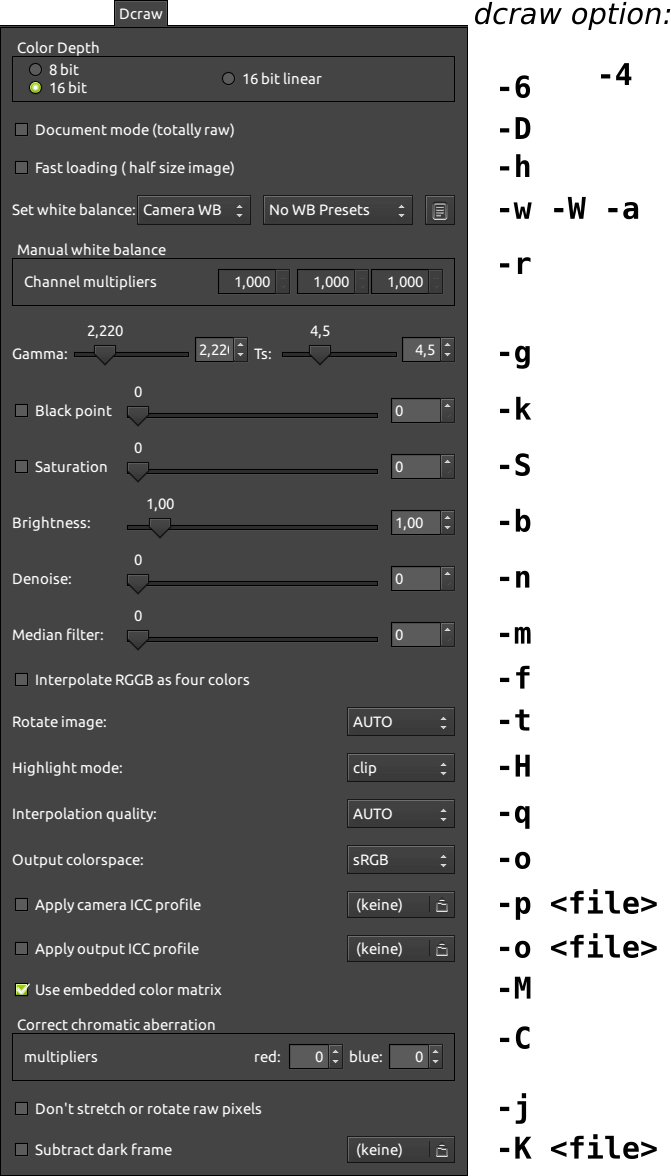Select 16 bit color depth
Screen dimensions: 671x1176
click(x=35, y=88)
